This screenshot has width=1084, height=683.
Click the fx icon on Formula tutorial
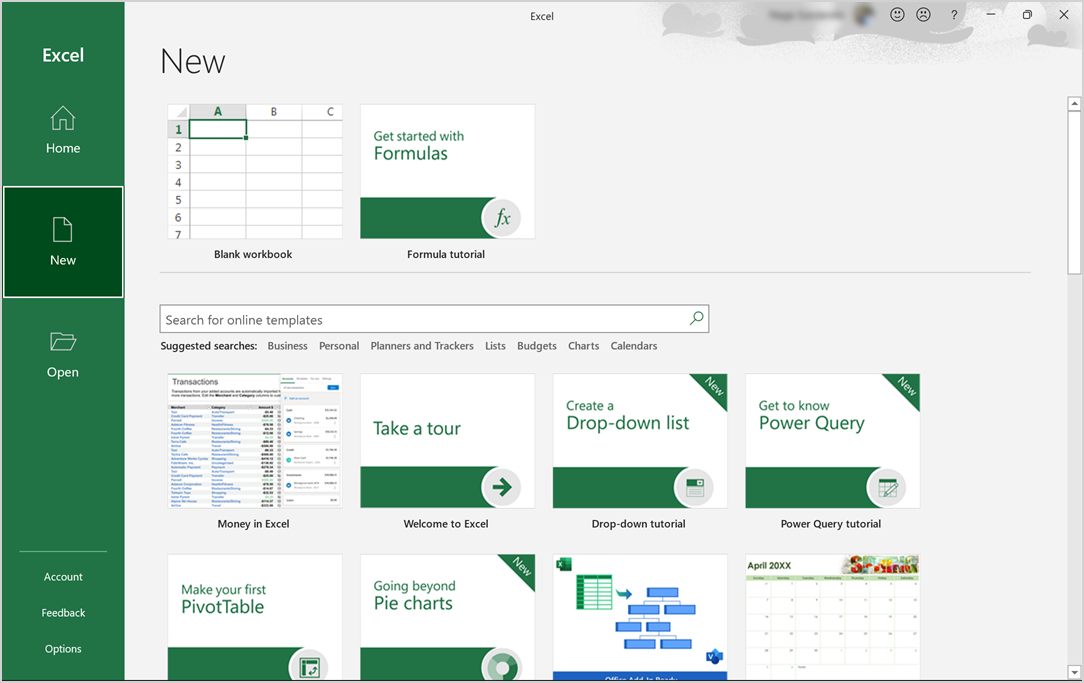click(503, 218)
